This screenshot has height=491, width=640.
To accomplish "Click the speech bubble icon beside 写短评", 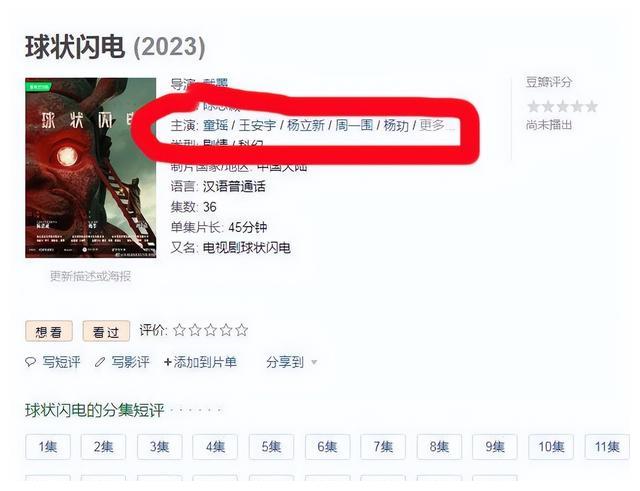I will pyautogui.click(x=31, y=362).
